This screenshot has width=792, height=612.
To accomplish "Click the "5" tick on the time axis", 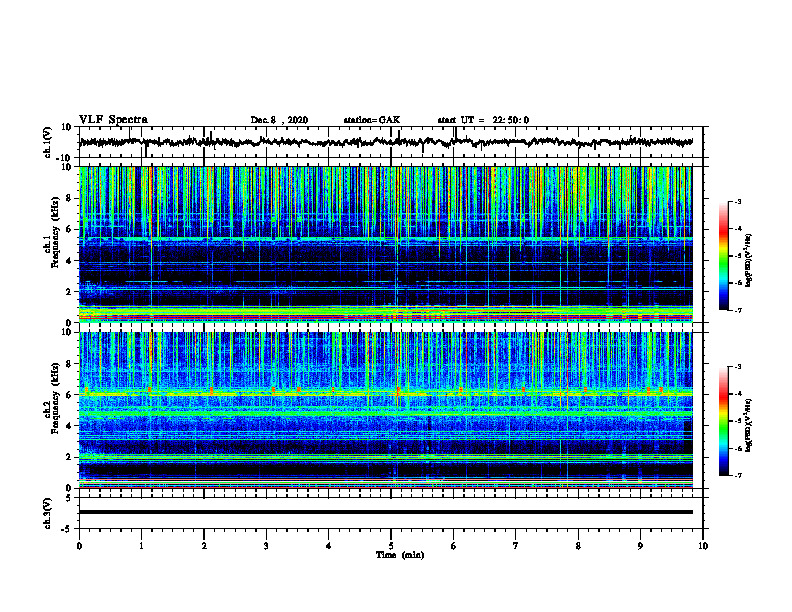I will pyautogui.click(x=391, y=546).
